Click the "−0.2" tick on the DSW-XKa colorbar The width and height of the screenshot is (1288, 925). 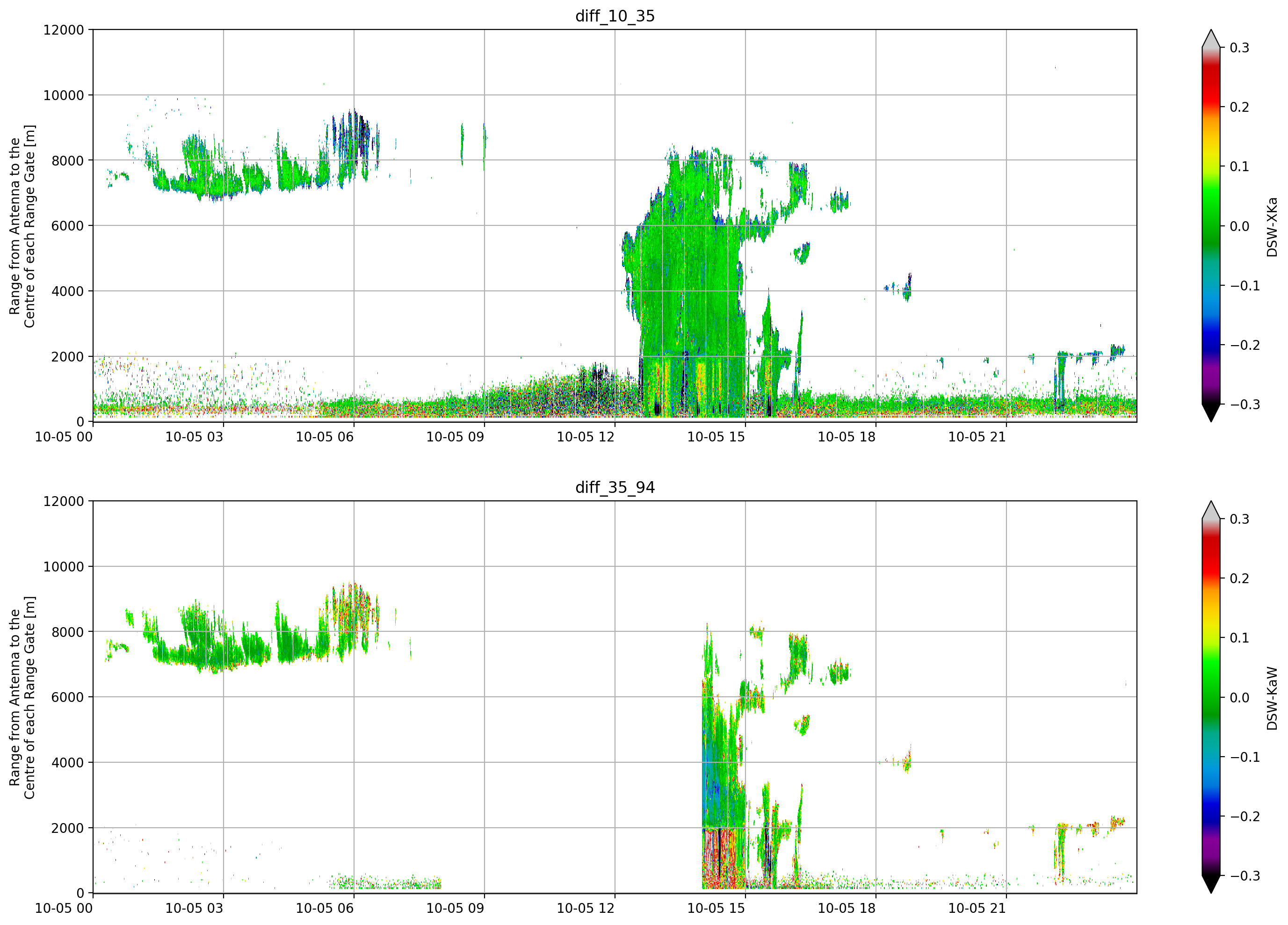[x=1245, y=345]
